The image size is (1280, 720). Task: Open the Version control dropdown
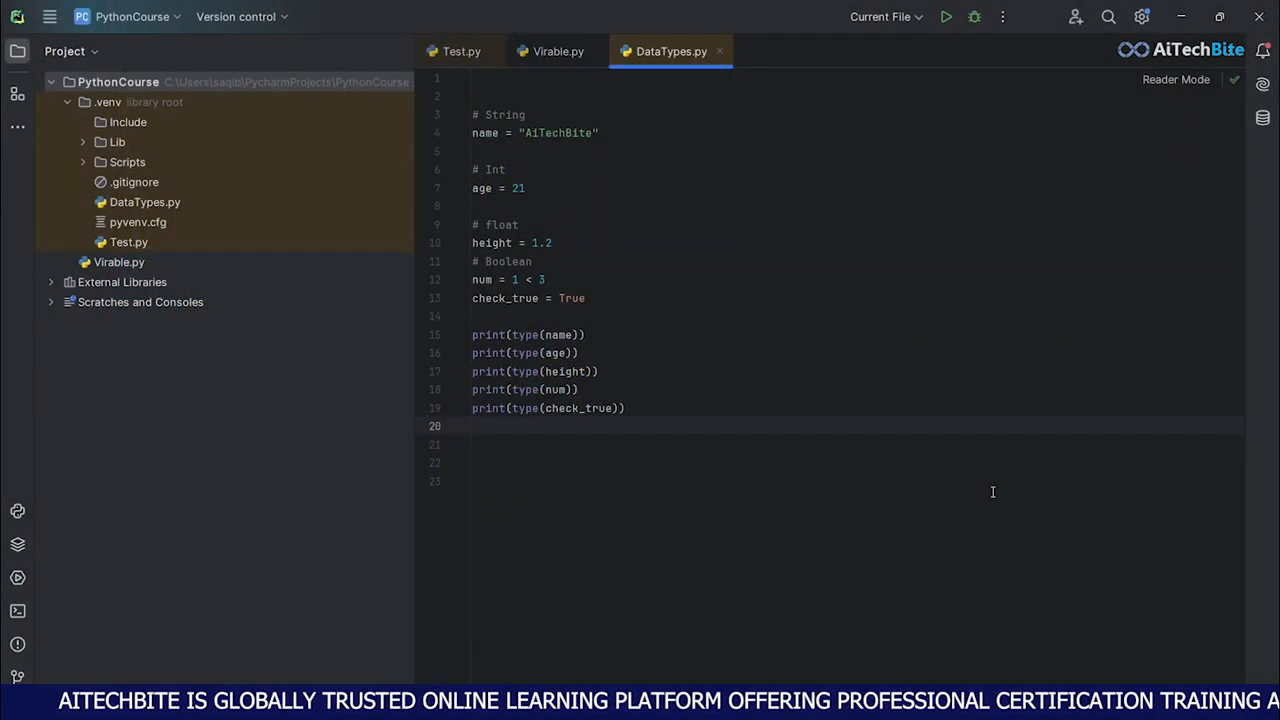tap(242, 17)
